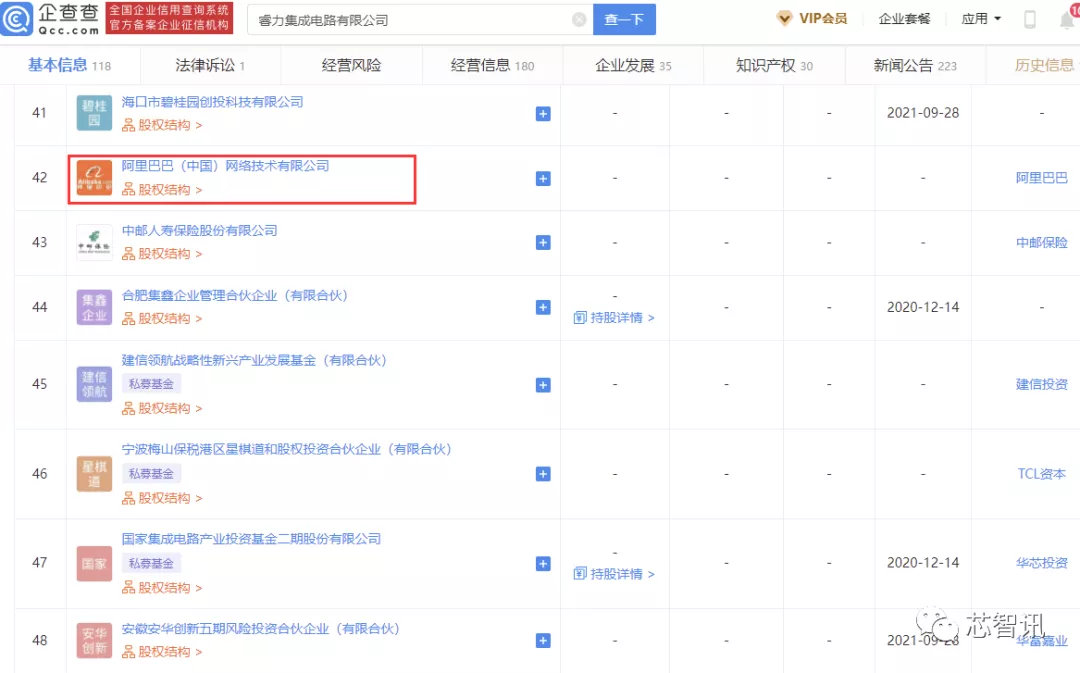Expand row 46 宁波梅山 plus icon

click(543, 474)
